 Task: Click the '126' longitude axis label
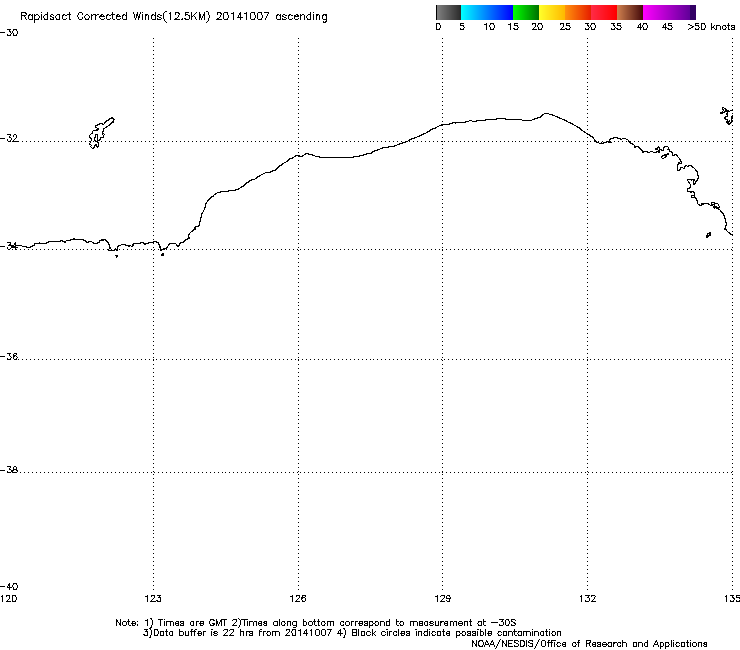coord(298,599)
